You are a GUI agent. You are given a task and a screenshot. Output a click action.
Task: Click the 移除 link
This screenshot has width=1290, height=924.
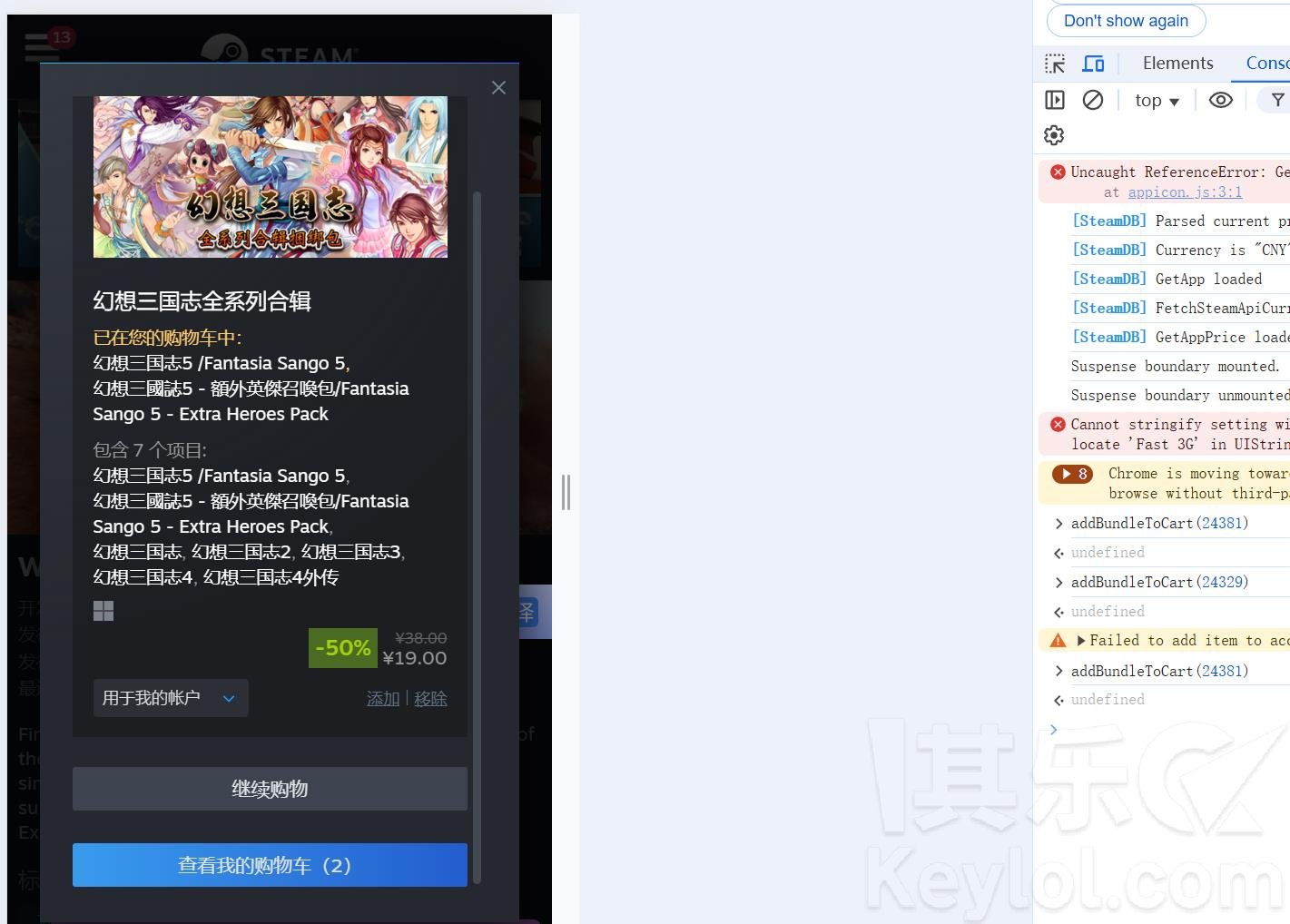click(x=430, y=699)
